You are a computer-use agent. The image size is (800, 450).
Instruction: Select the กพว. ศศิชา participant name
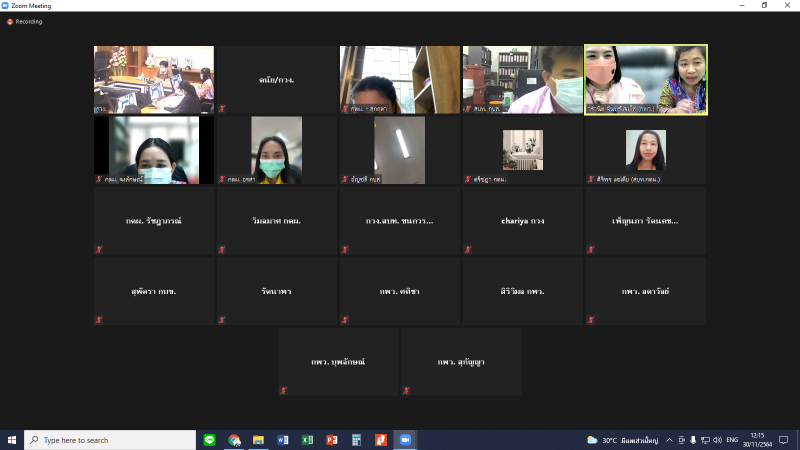tap(399, 291)
